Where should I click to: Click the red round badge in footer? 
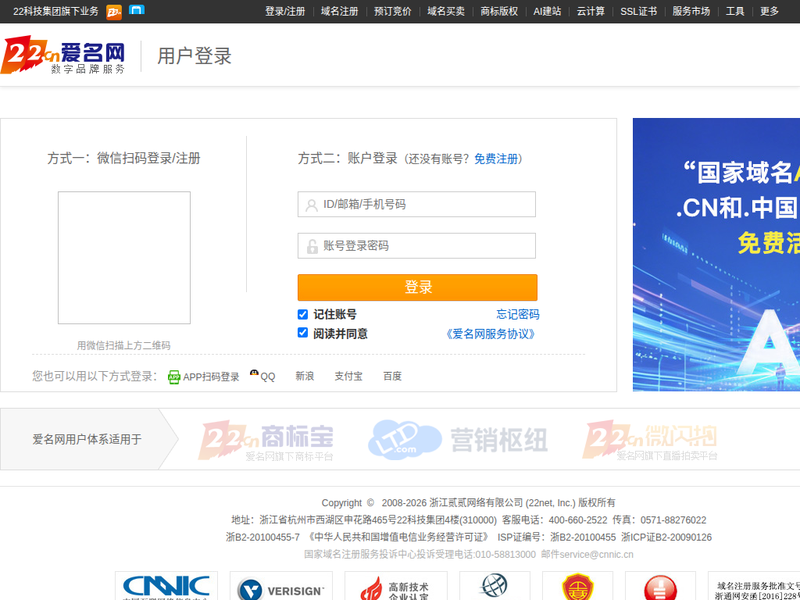(x=660, y=586)
